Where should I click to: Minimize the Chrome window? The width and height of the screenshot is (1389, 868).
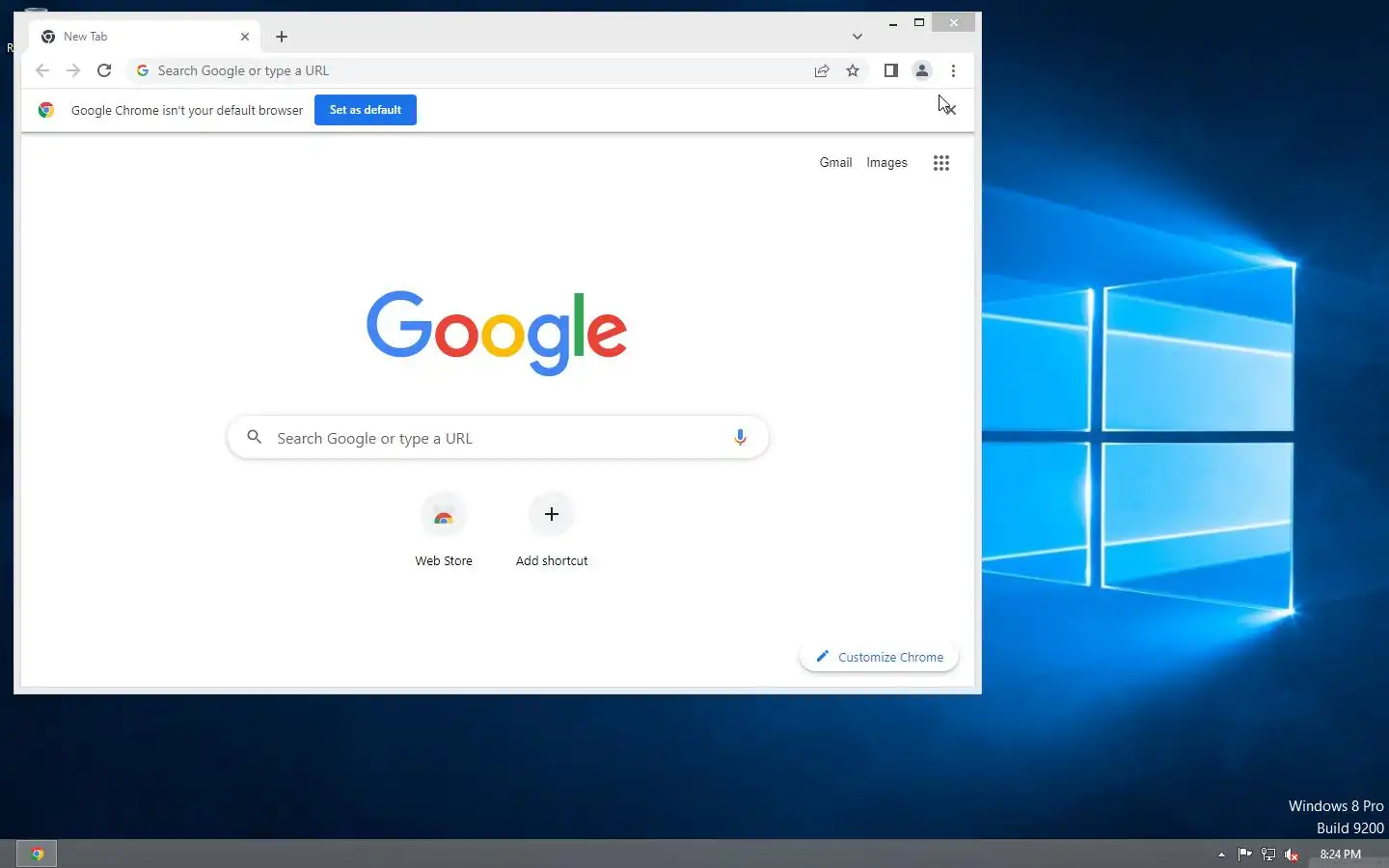point(893,23)
